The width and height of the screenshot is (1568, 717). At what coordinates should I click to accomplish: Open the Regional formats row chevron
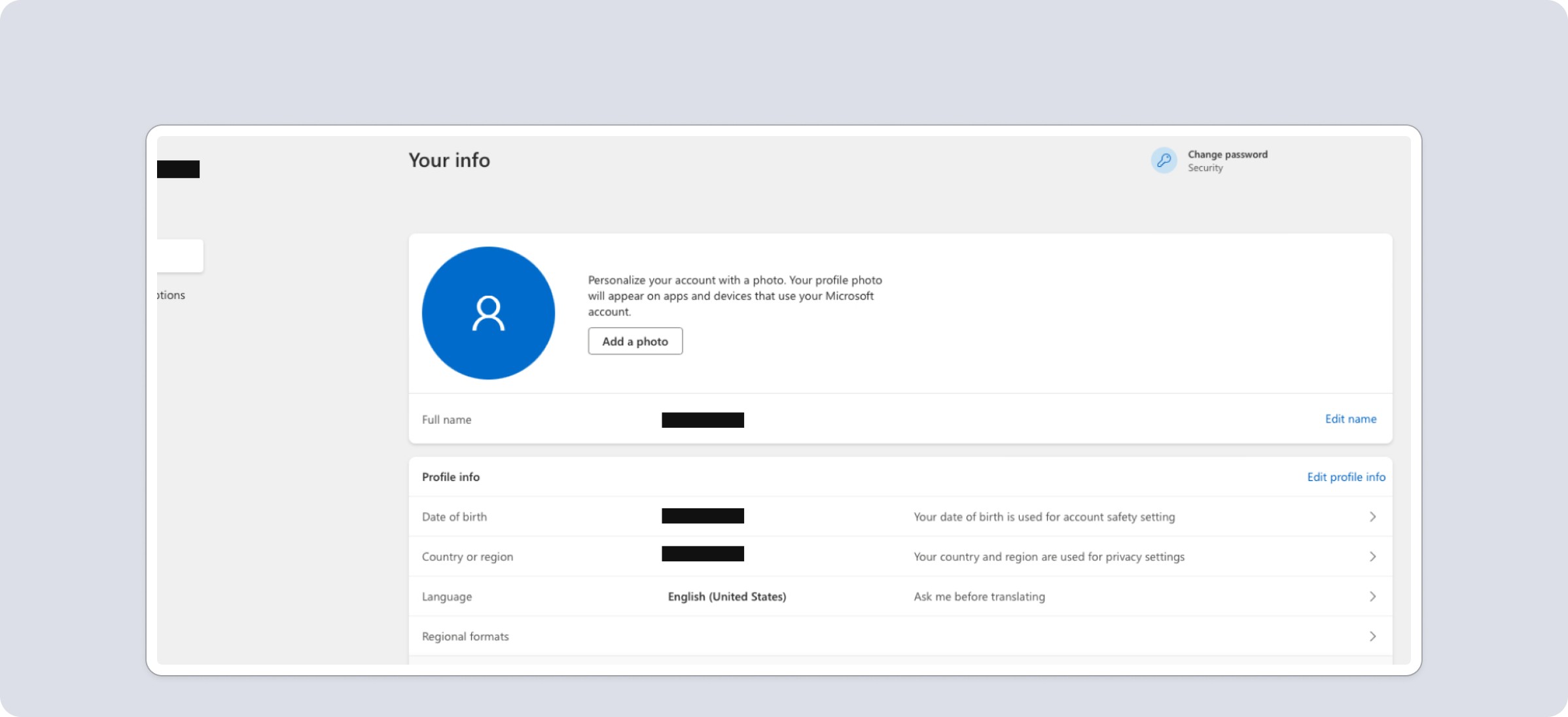(1372, 637)
